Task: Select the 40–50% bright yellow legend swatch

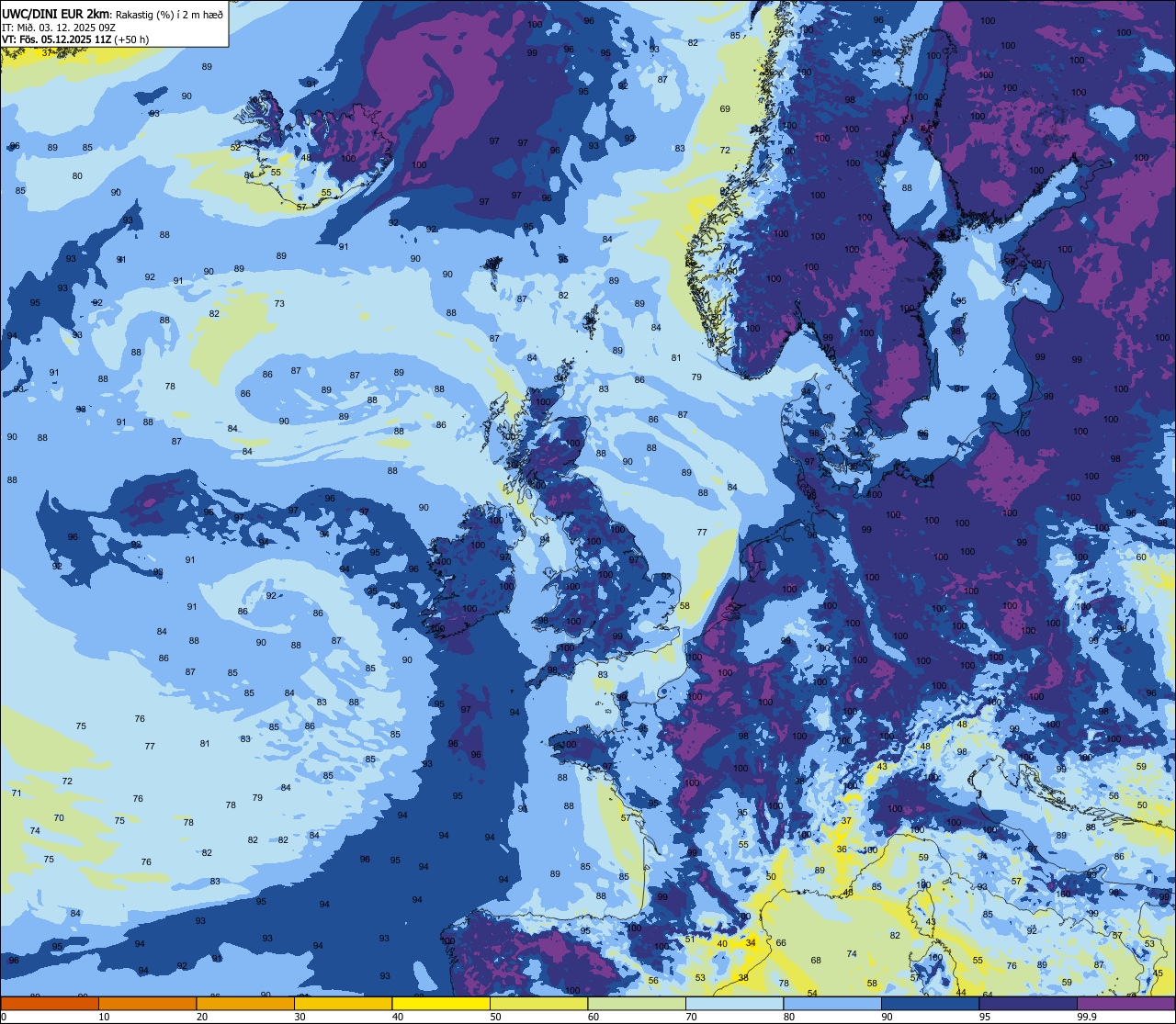Action: pos(441,1003)
